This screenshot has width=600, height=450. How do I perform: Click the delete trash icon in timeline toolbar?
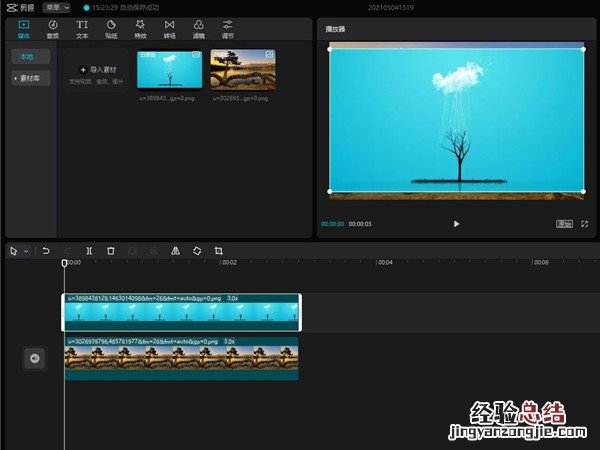tap(111, 251)
